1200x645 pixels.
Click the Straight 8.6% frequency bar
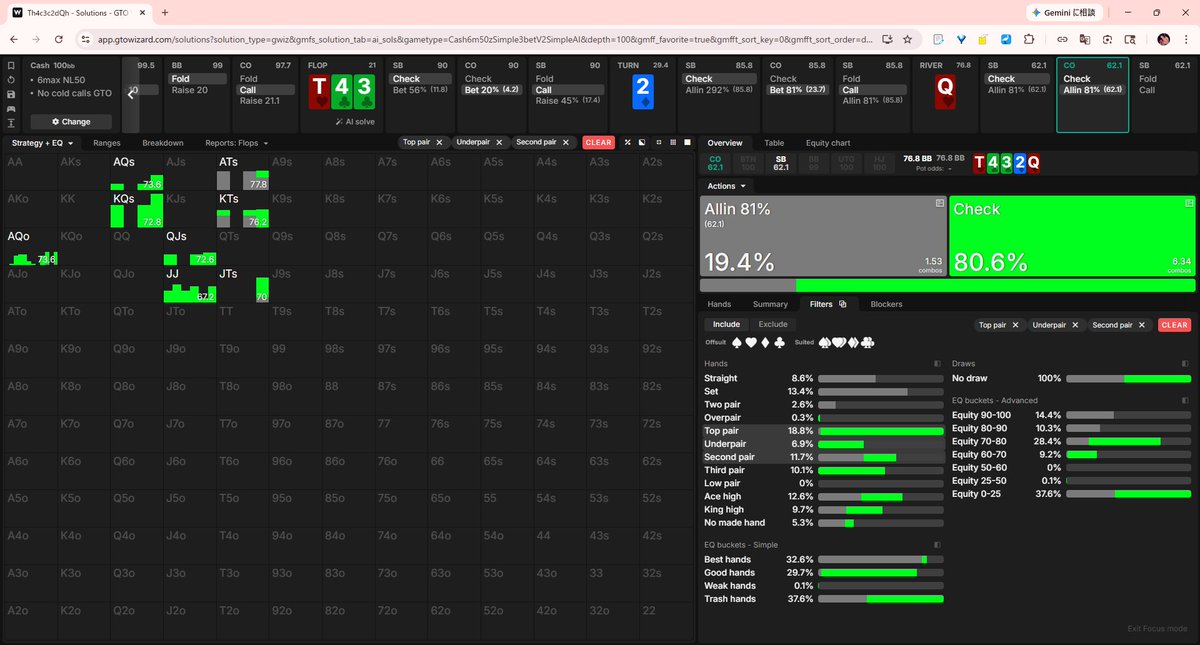click(x=880, y=379)
